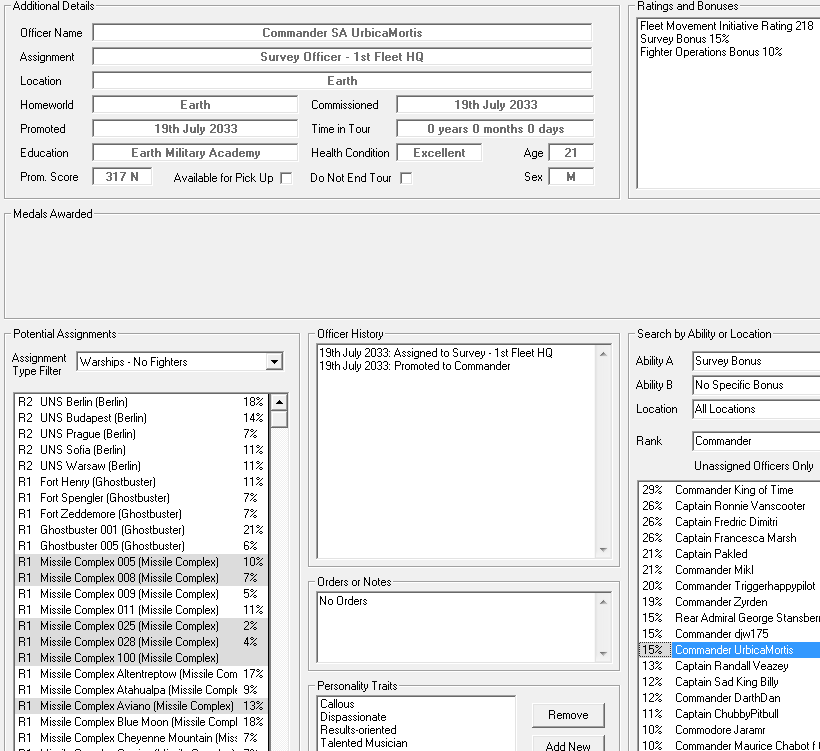
Task: Select Missile Complex Cheyenne Mountain row
Action: click(x=141, y=738)
